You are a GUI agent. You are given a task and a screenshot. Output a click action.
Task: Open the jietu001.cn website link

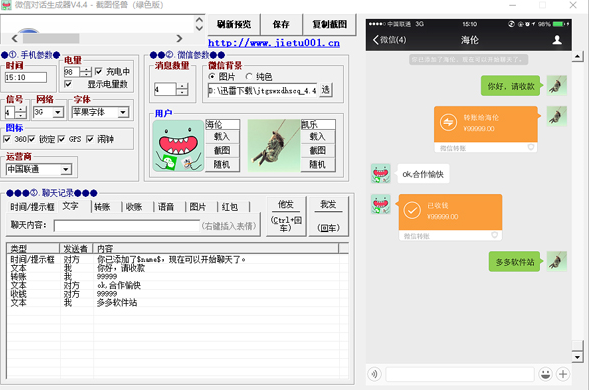[274, 43]
